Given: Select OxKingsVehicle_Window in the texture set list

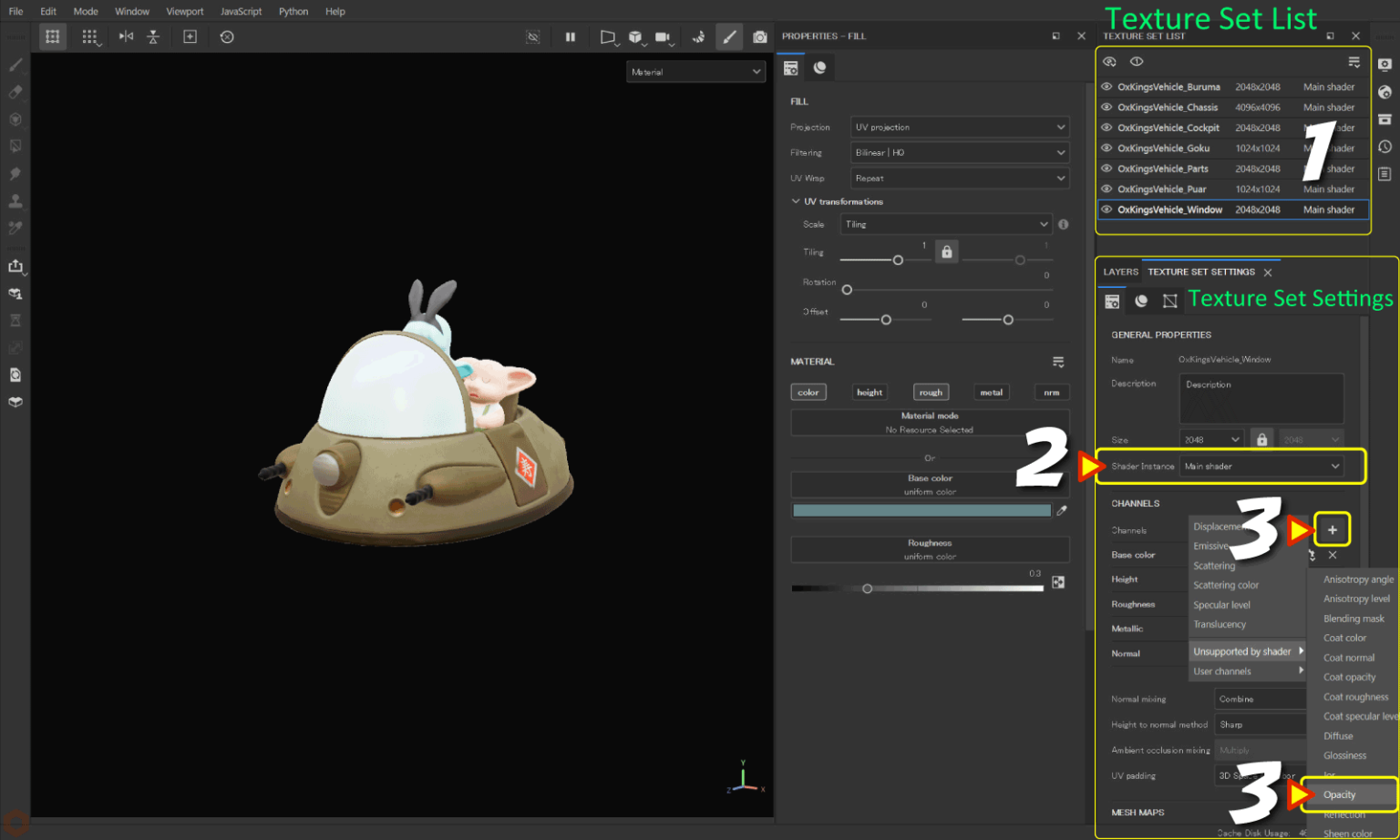Looking at the screenshot, I should tap(1171, 210).
